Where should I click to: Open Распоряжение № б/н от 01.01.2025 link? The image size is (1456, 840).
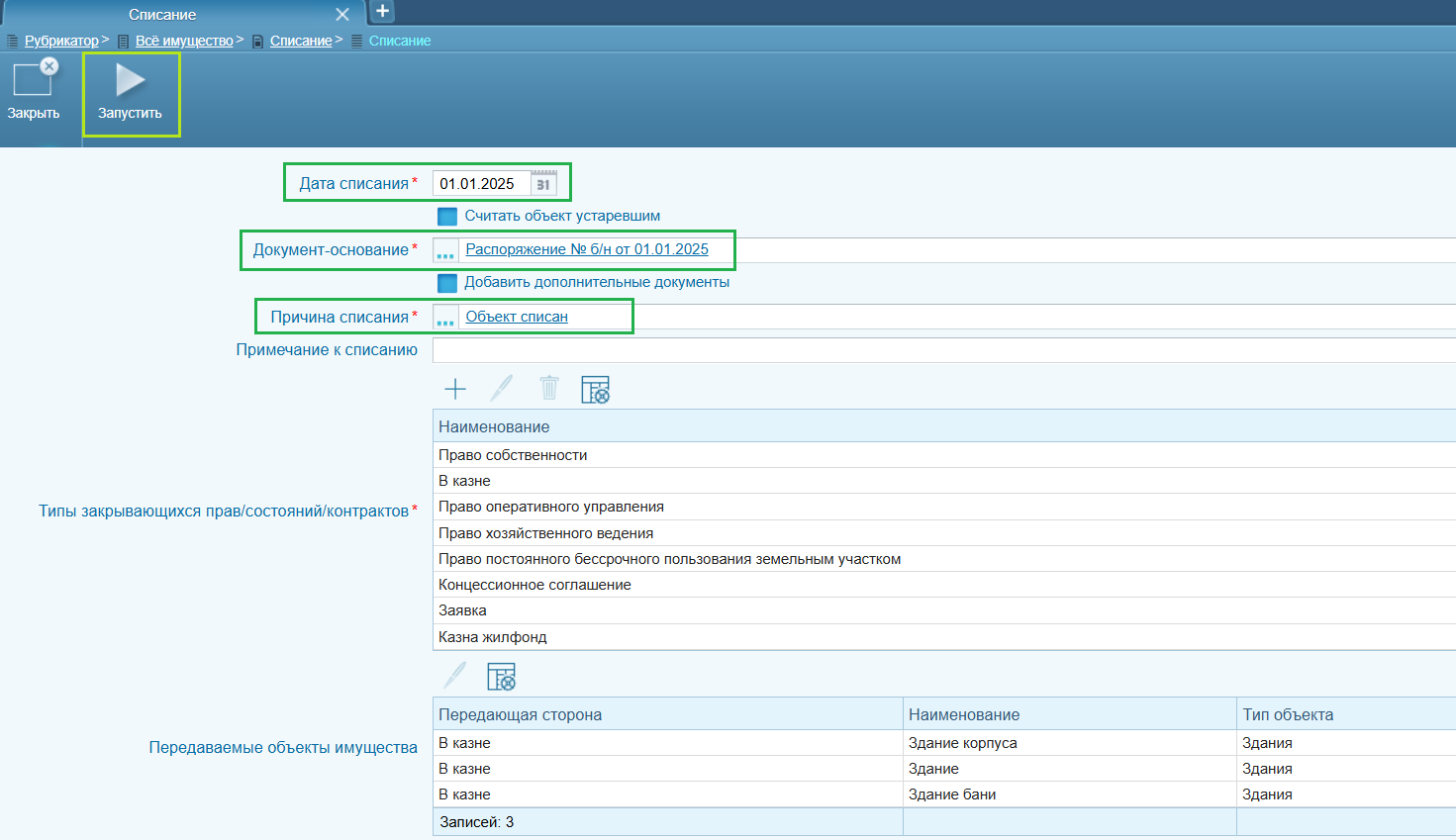587,249
